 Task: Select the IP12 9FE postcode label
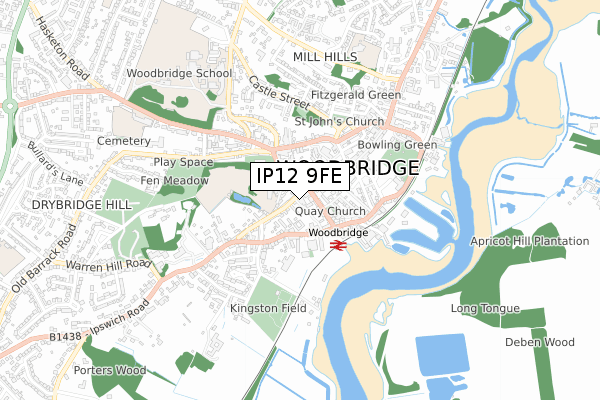point(300,176)
